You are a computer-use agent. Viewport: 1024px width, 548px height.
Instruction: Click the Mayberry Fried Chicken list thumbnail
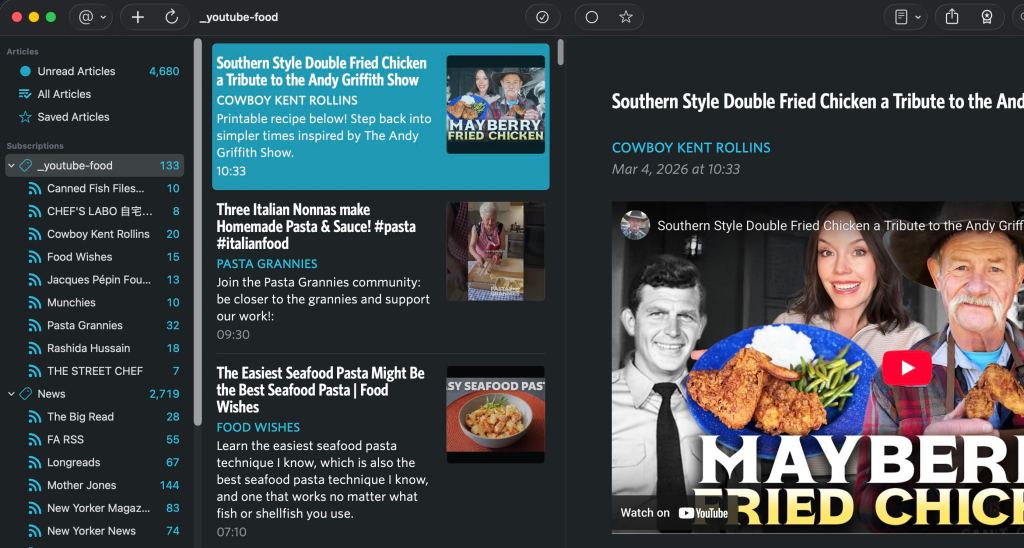coord(496,105)
